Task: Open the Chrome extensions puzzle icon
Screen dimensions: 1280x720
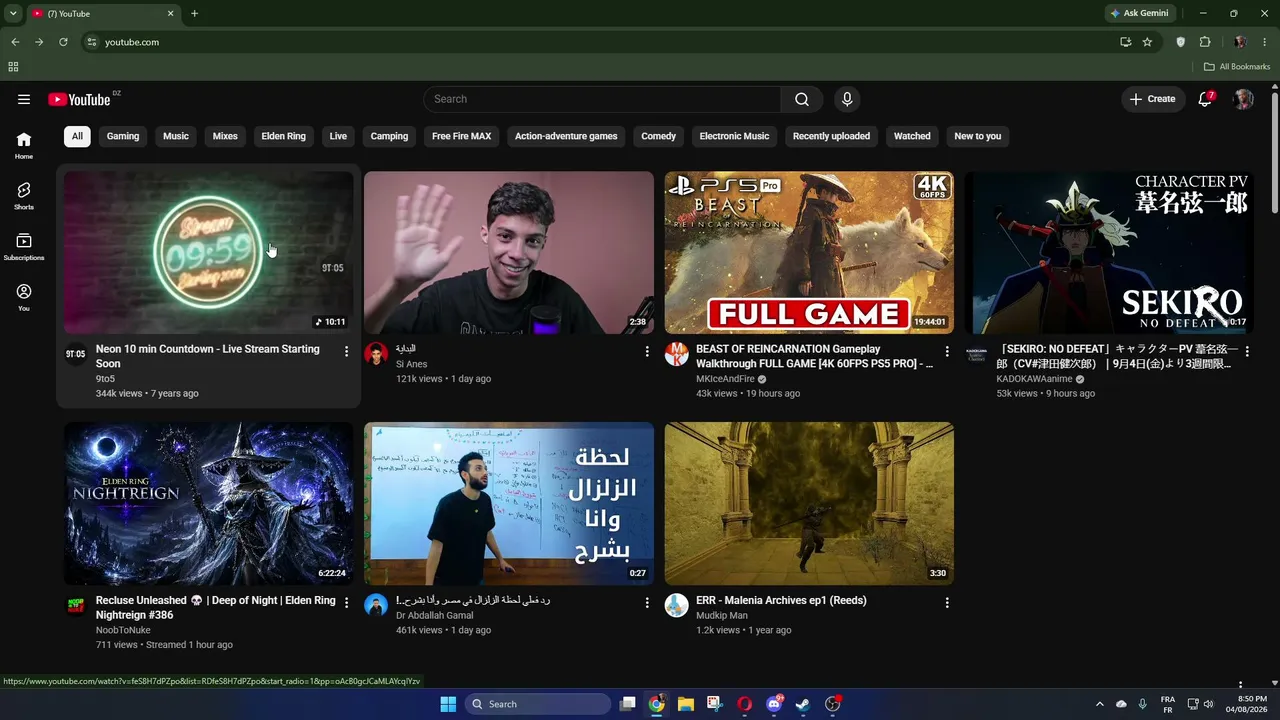Action: click(1205, 42)
